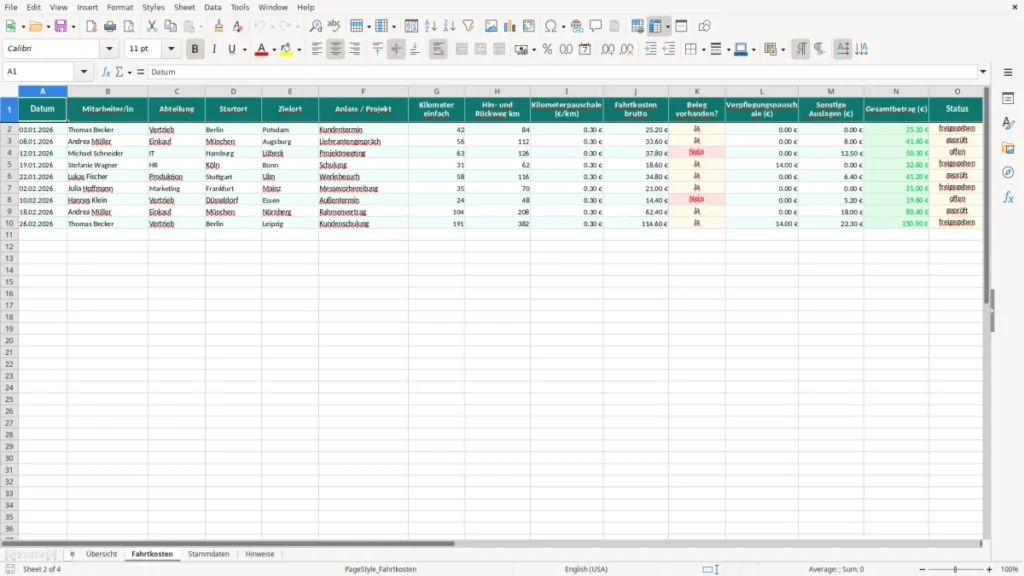Apply red font color swatch
The width and height of the screenshot is (1024, 576).
click(x=261, y=49)
